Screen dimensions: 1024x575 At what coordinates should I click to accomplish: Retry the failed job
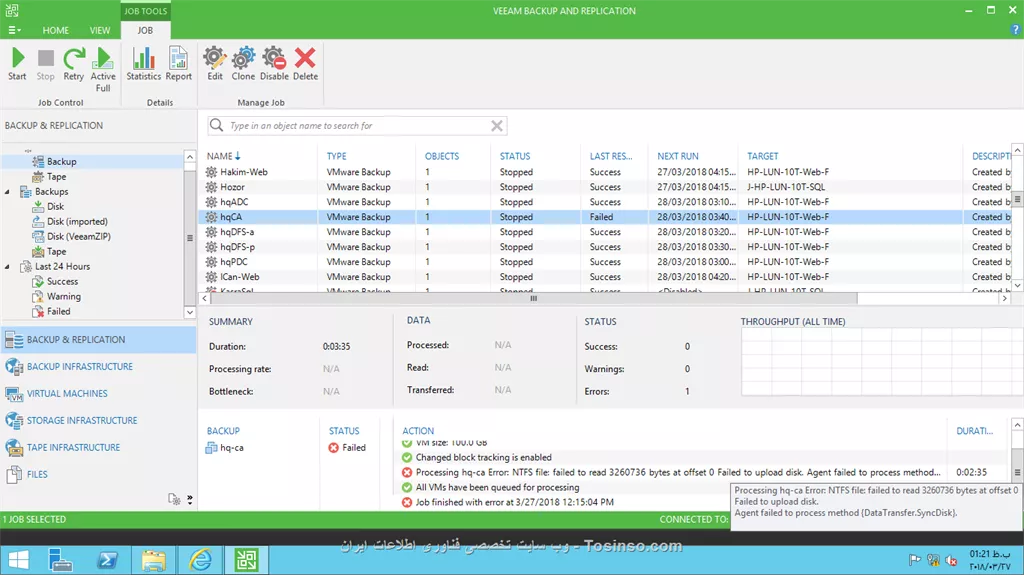pos(74,64)
